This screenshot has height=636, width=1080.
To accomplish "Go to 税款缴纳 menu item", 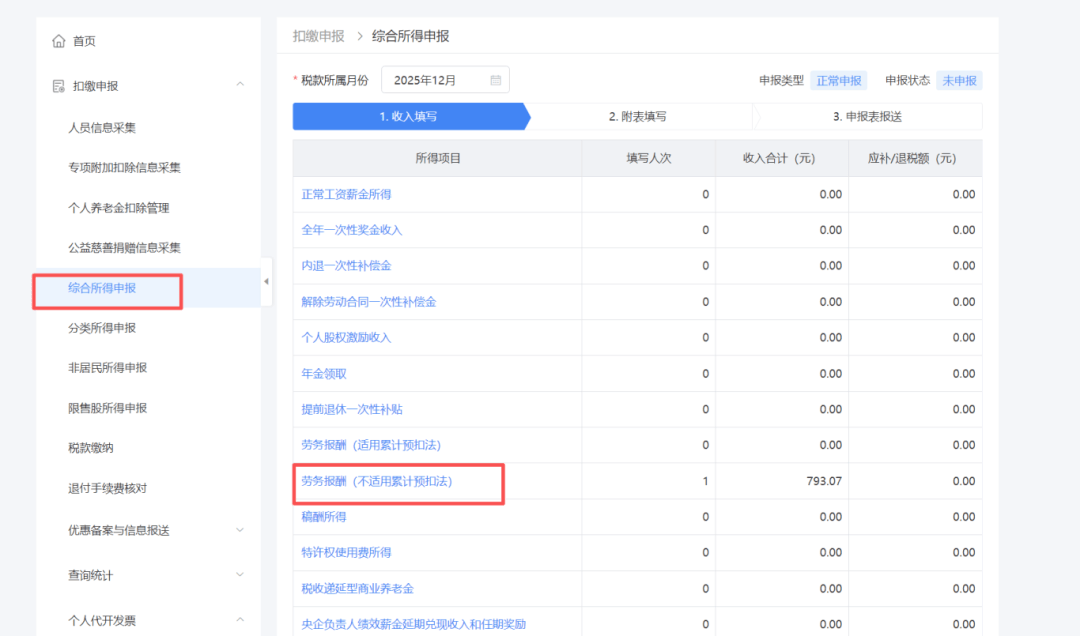I will pos(90,448).
